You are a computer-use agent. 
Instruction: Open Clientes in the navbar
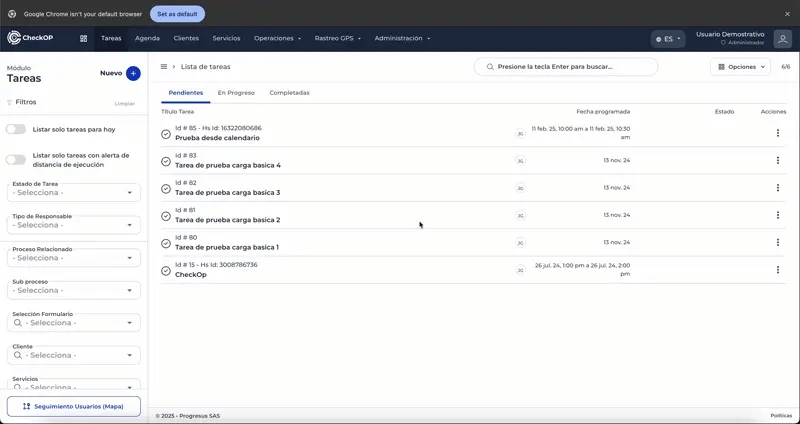point(186,38)
